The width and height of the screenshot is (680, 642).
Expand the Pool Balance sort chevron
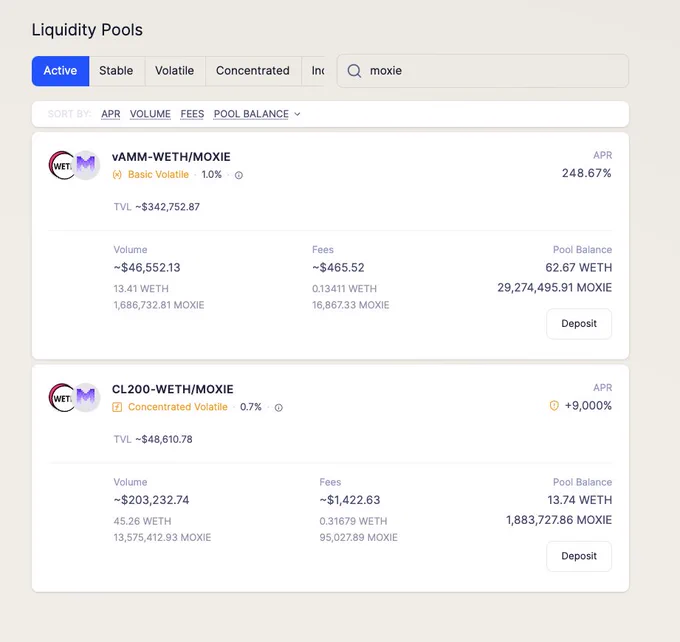click(x=298, y=114)
